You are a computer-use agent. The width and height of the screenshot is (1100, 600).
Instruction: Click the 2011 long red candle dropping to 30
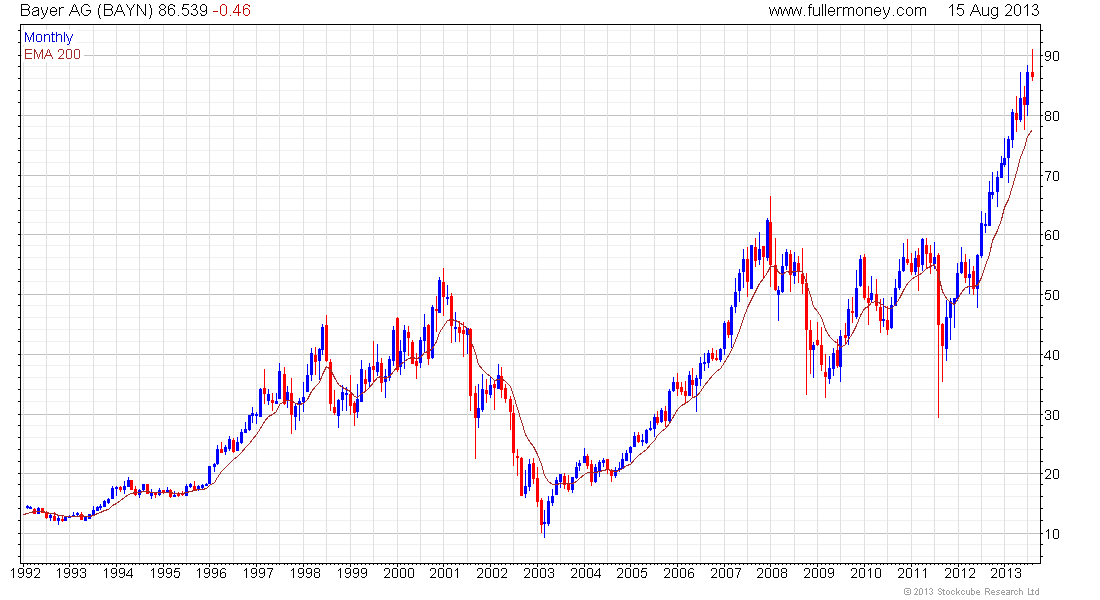pyautogui.click(x=939, y=337)
